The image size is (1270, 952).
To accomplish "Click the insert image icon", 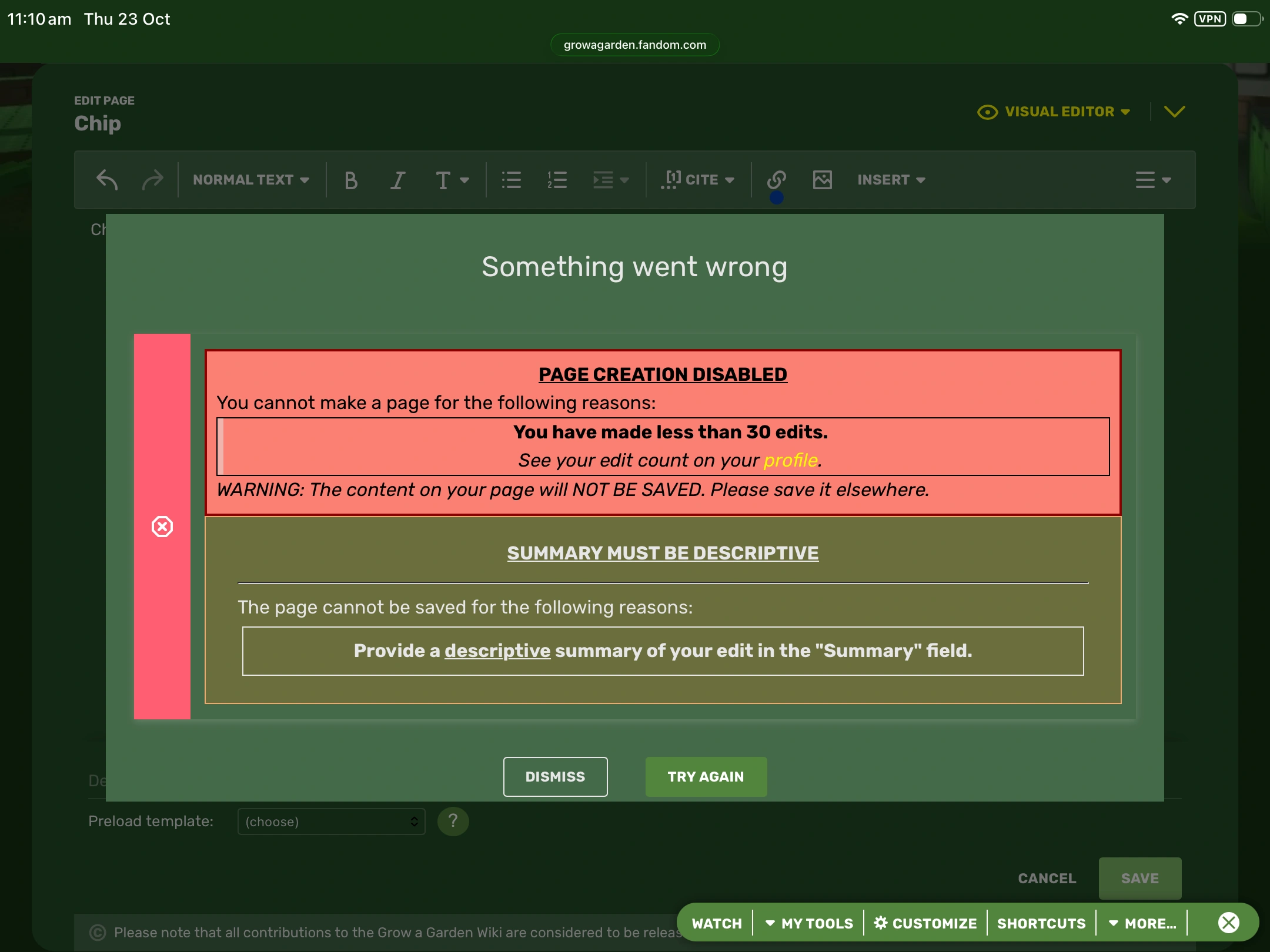I will click(x=822, y=180).
